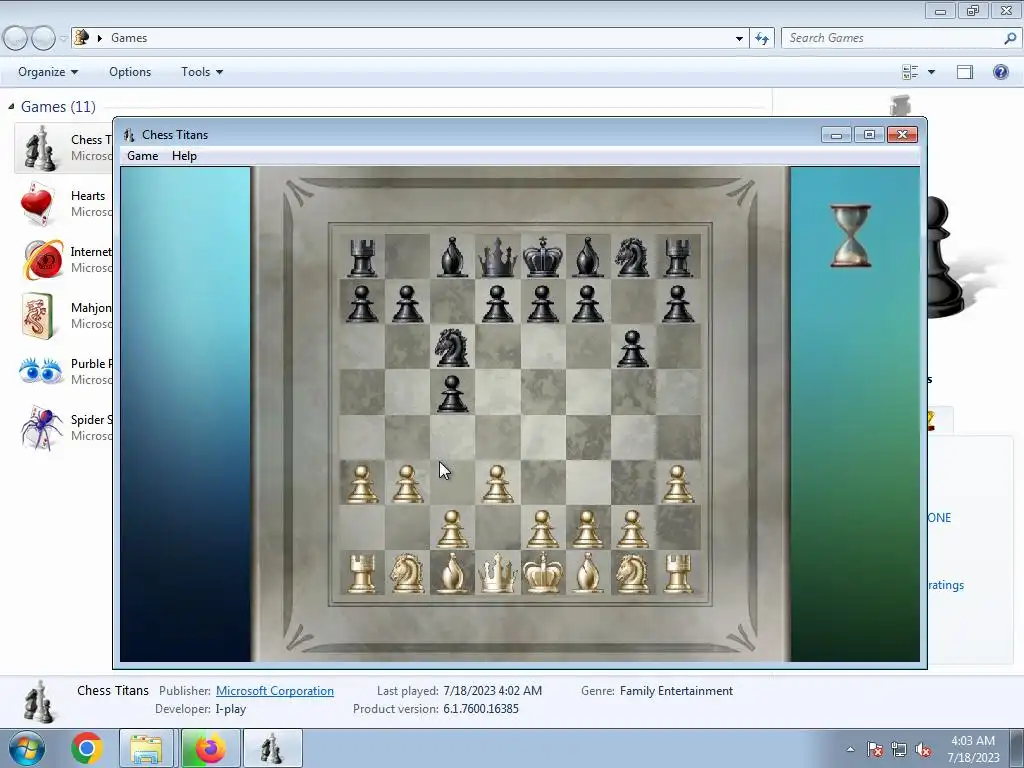The image size is (1024, 768).
Task: Click the Family Entertainment genre text
Action: [676, 691]
